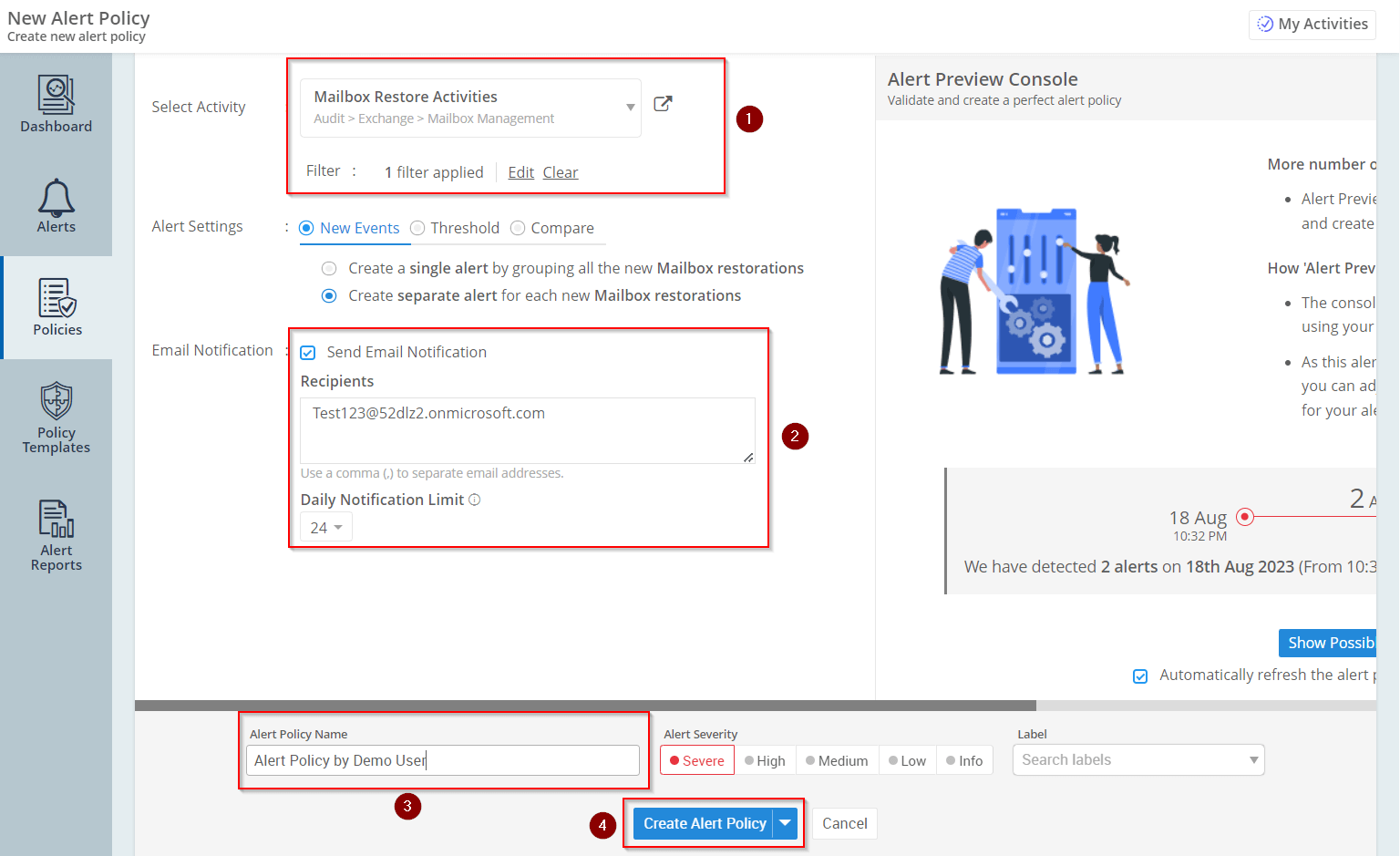Click the external link icon beside Mailbox Restore Activities

coord(663,104)
